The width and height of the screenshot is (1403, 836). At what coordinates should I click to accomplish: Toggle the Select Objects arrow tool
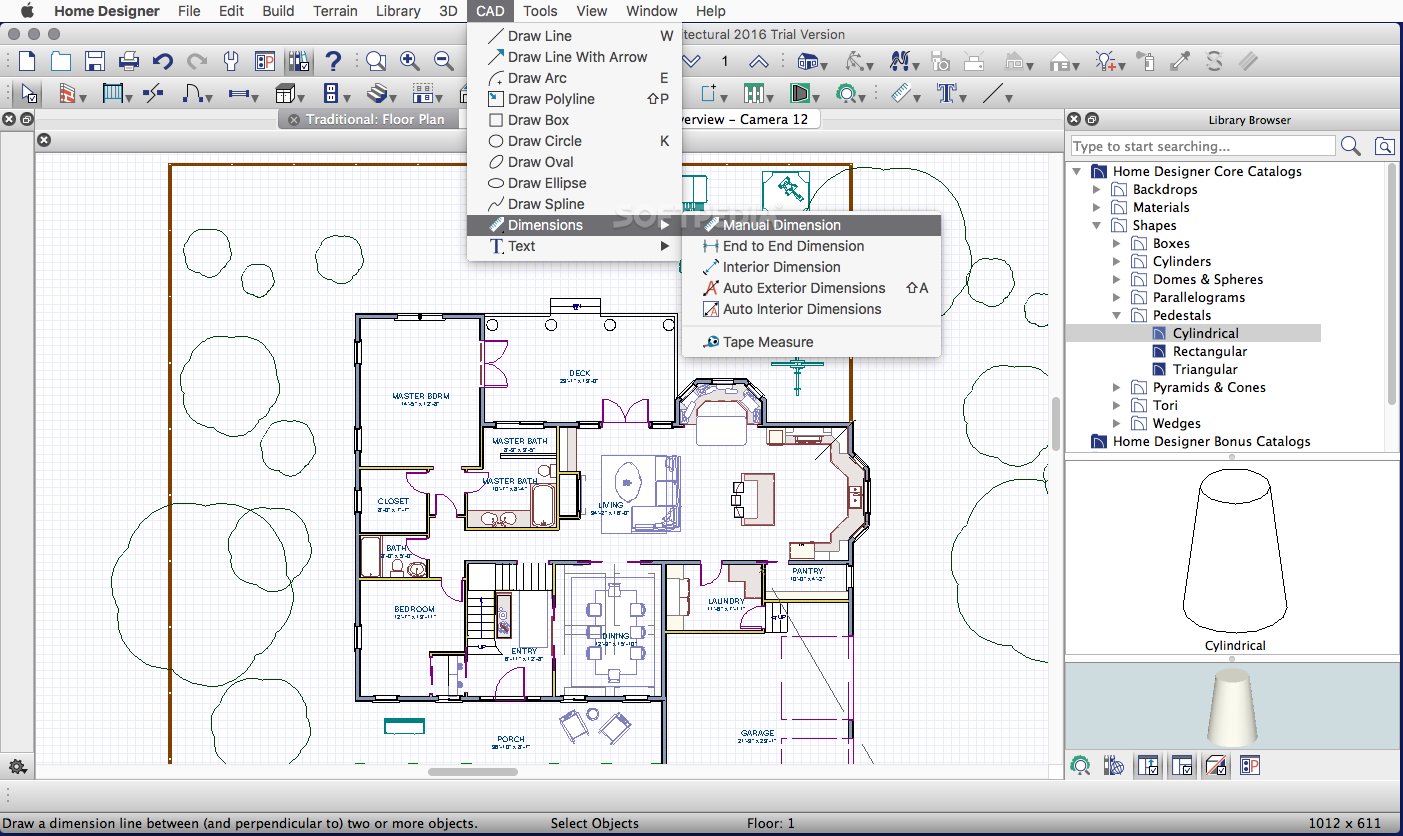(x=28, y=94)
